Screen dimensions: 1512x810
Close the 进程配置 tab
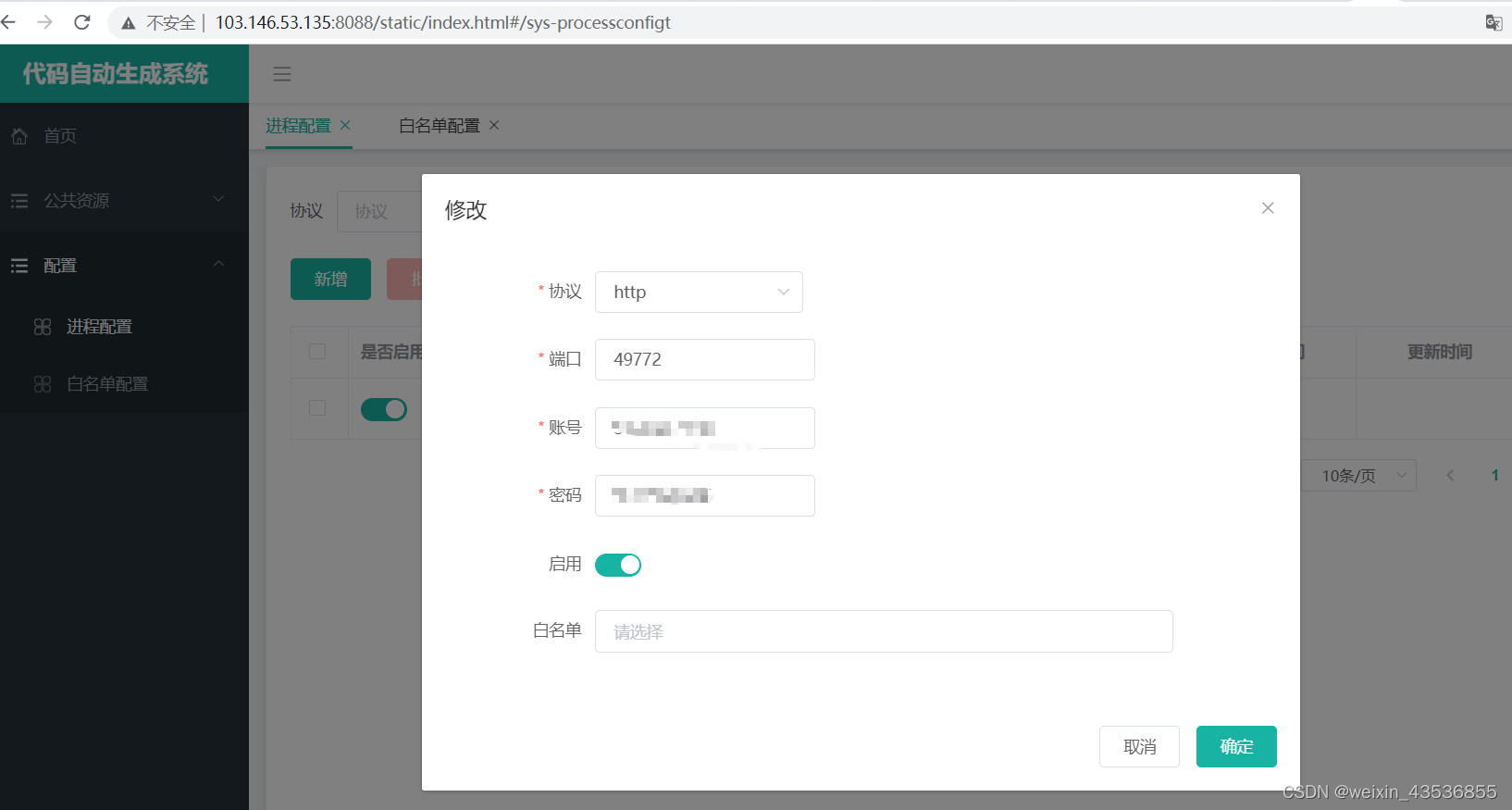[x=345, y=125]
